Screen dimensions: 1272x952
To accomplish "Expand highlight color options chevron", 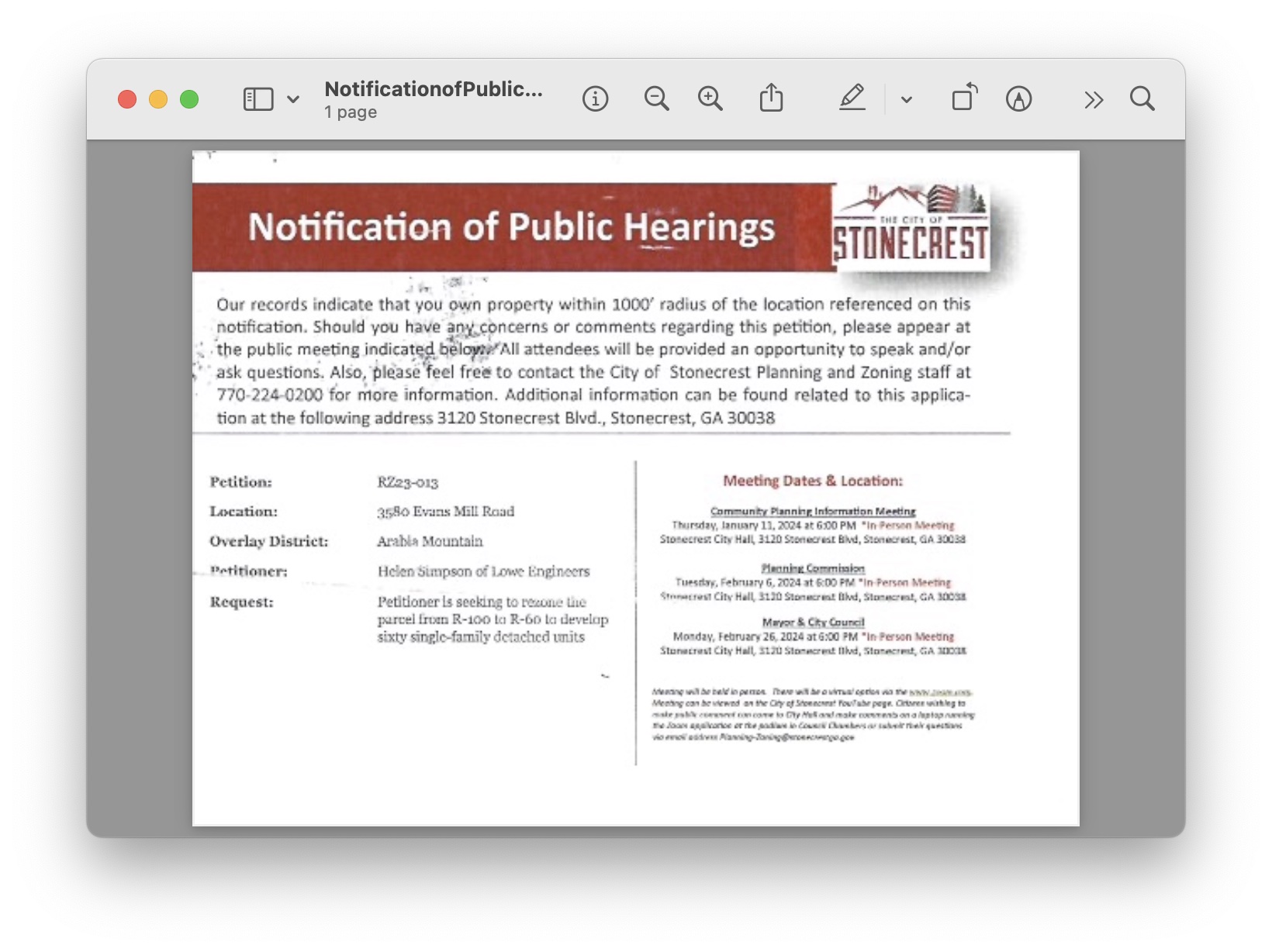I will 906,99.
